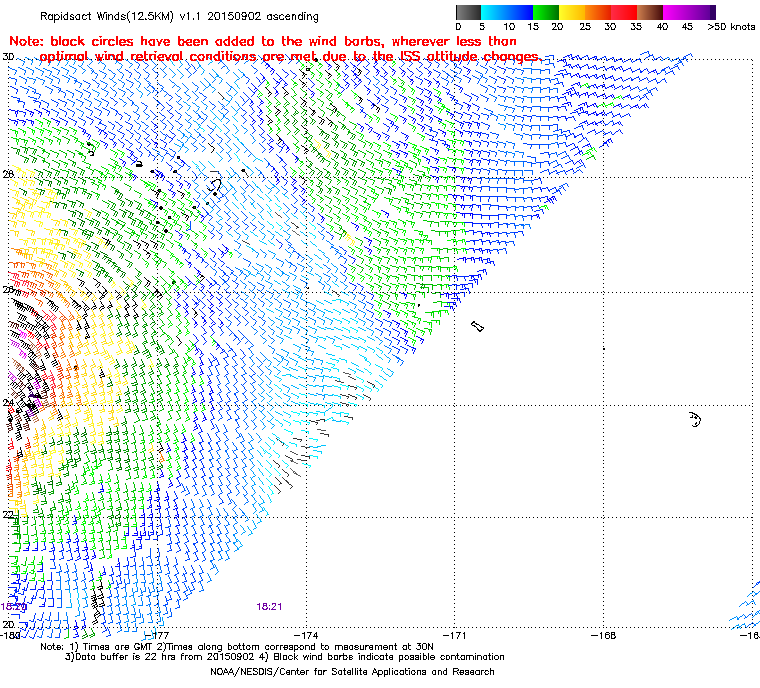Select the dark blue legend color segment
Viewport: 760px width, 688px height.
[x=520, y=12]
